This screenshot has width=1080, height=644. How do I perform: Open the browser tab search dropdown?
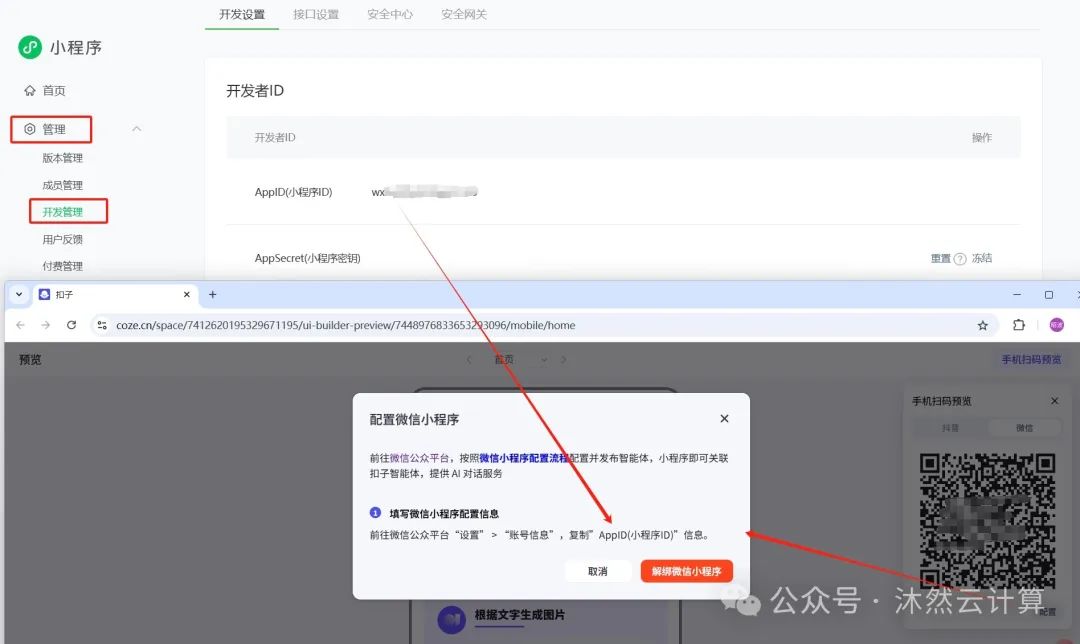pyautogui.click(x=19, y=294)
